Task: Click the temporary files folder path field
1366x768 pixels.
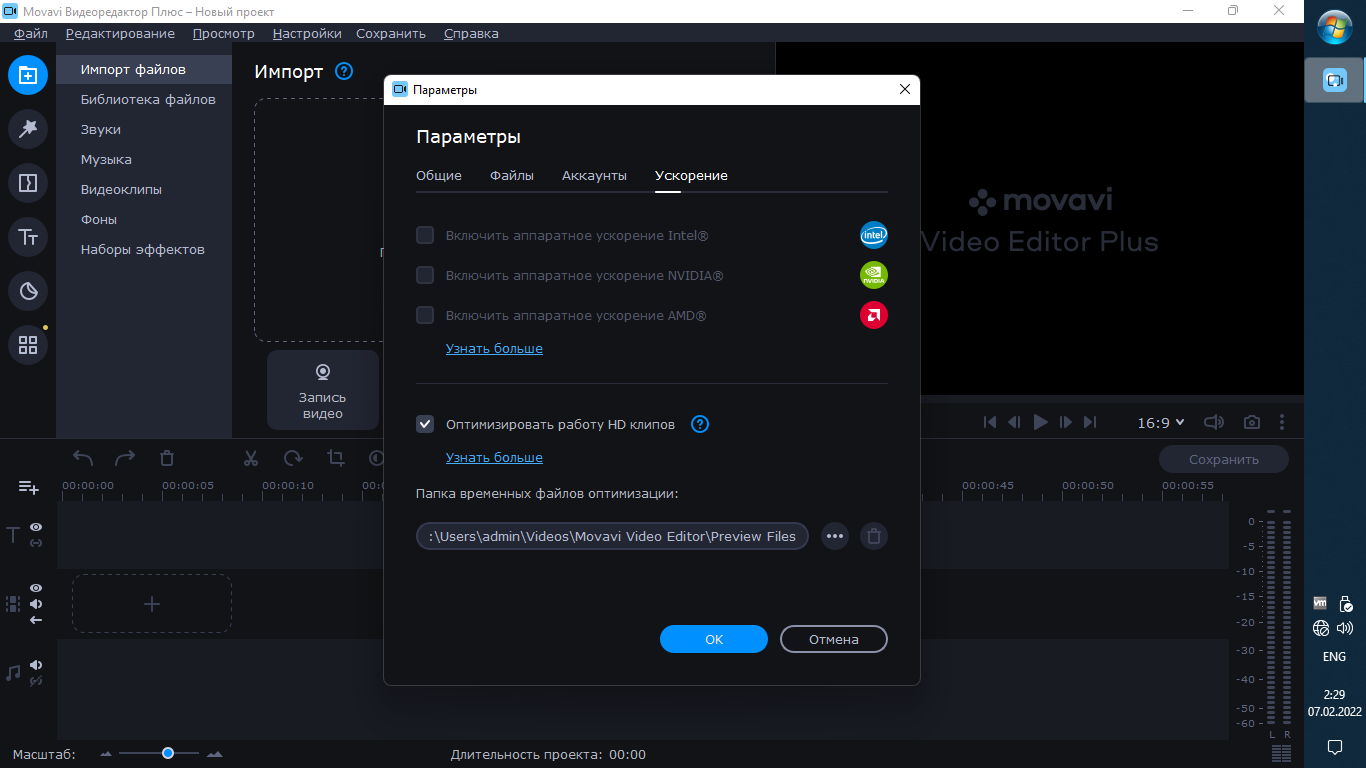Action: click(x=612, y=536)
